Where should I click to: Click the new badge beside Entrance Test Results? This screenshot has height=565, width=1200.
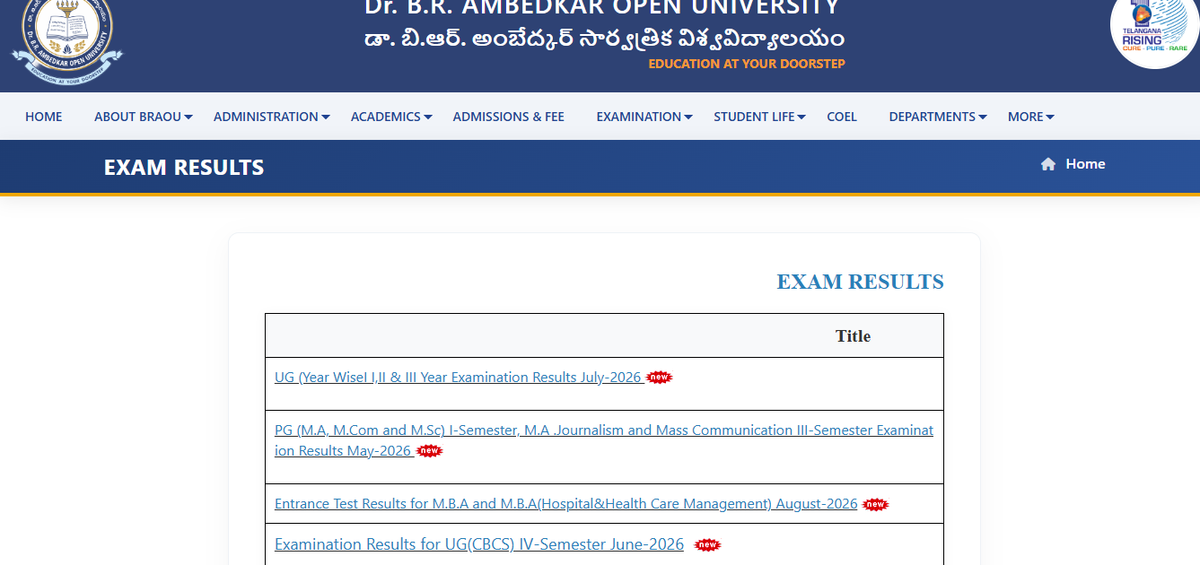click(x=875, y=504)
